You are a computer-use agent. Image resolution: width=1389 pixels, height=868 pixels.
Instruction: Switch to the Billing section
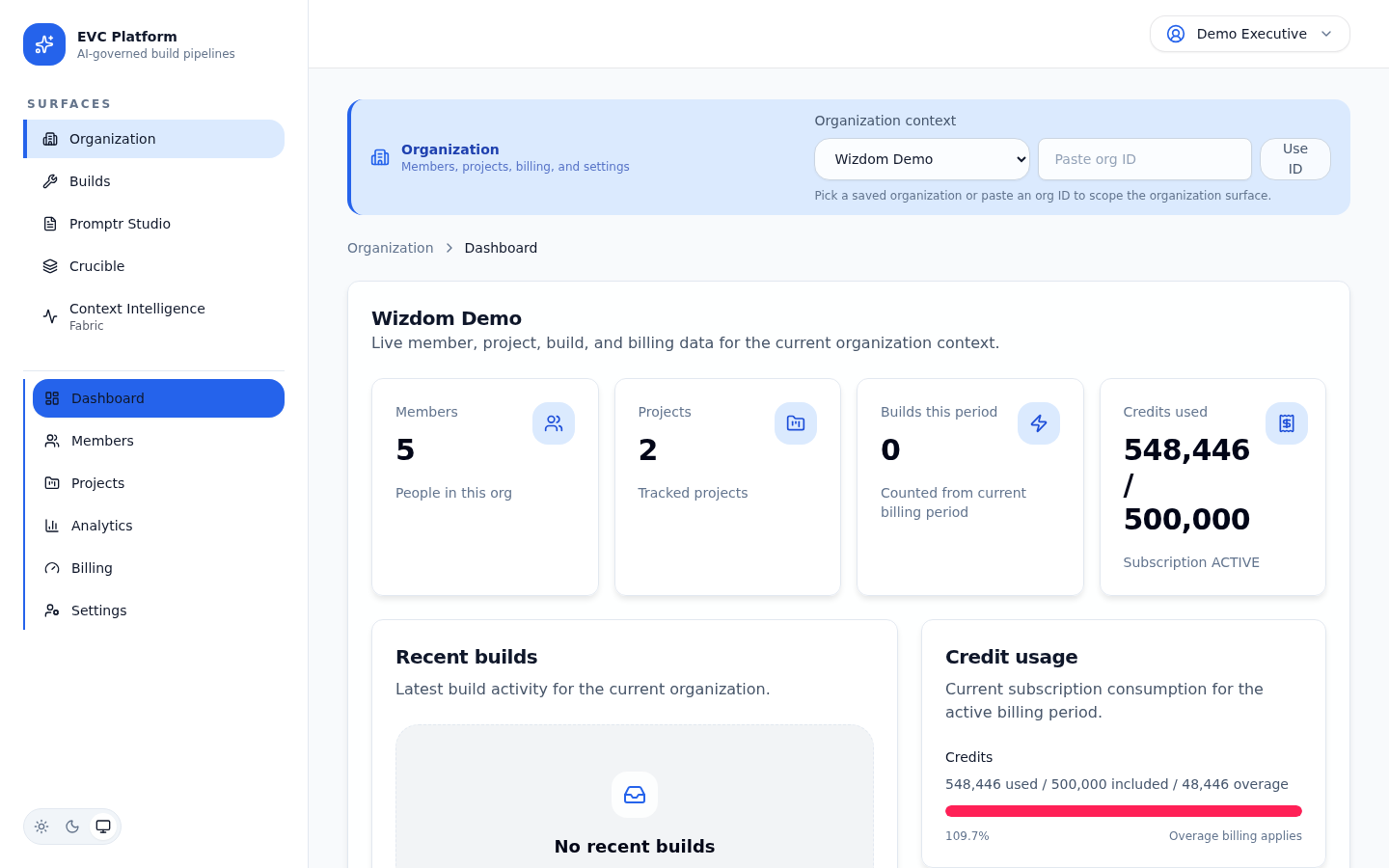click(x=92, y=567)
